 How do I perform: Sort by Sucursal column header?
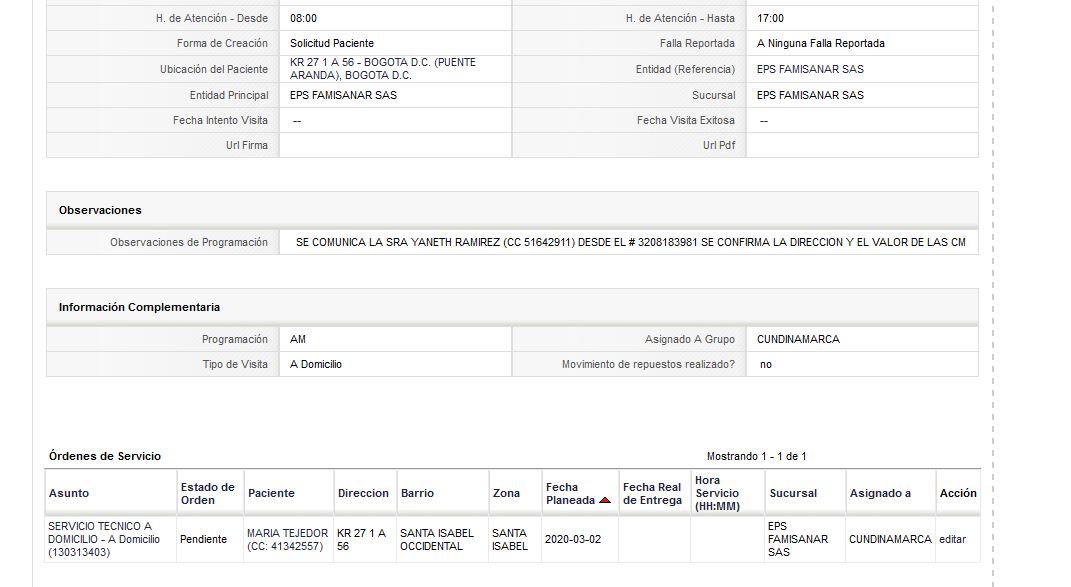tap(793, 493)
